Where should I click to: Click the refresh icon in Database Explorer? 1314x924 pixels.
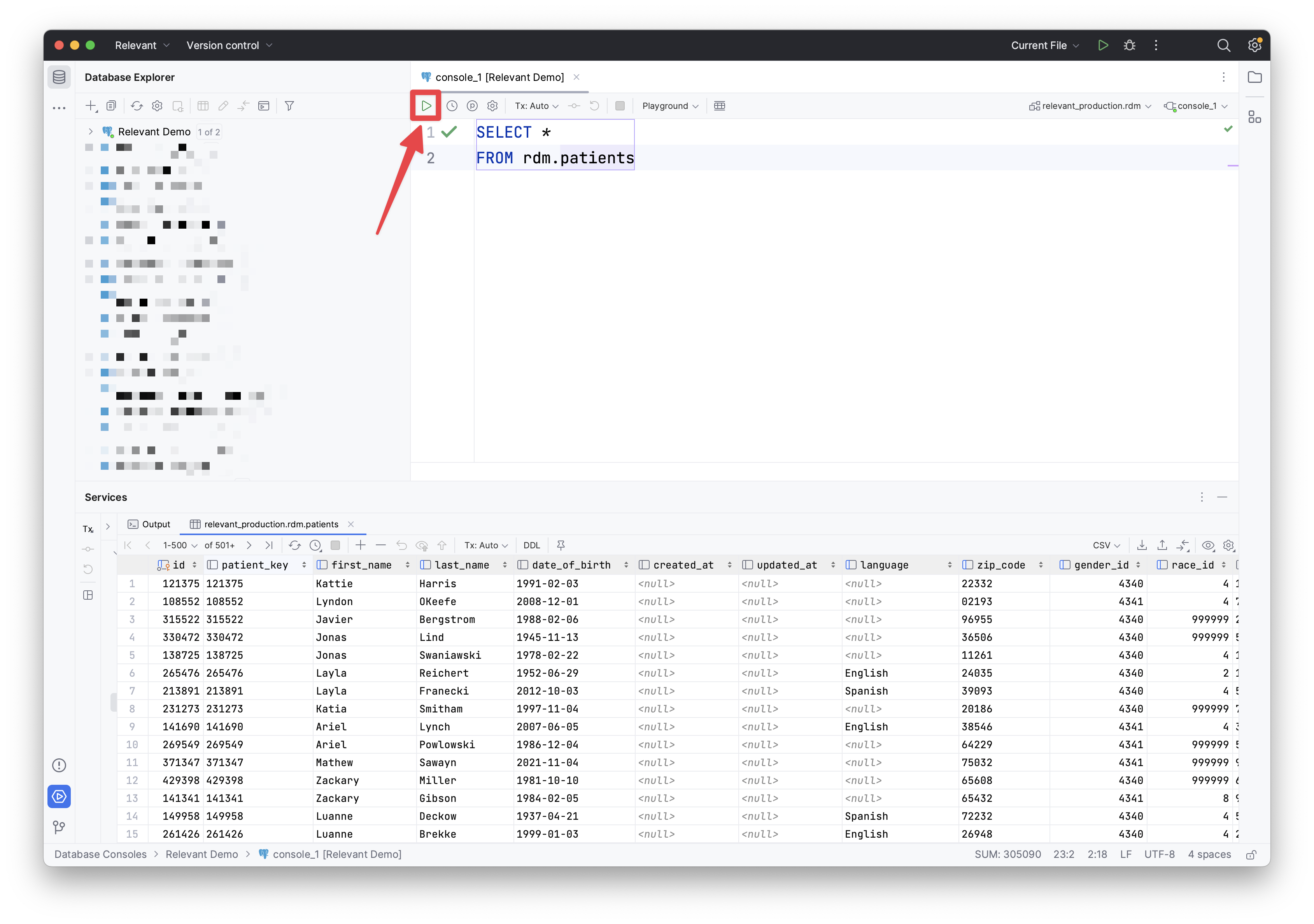[x=137, y=106]
